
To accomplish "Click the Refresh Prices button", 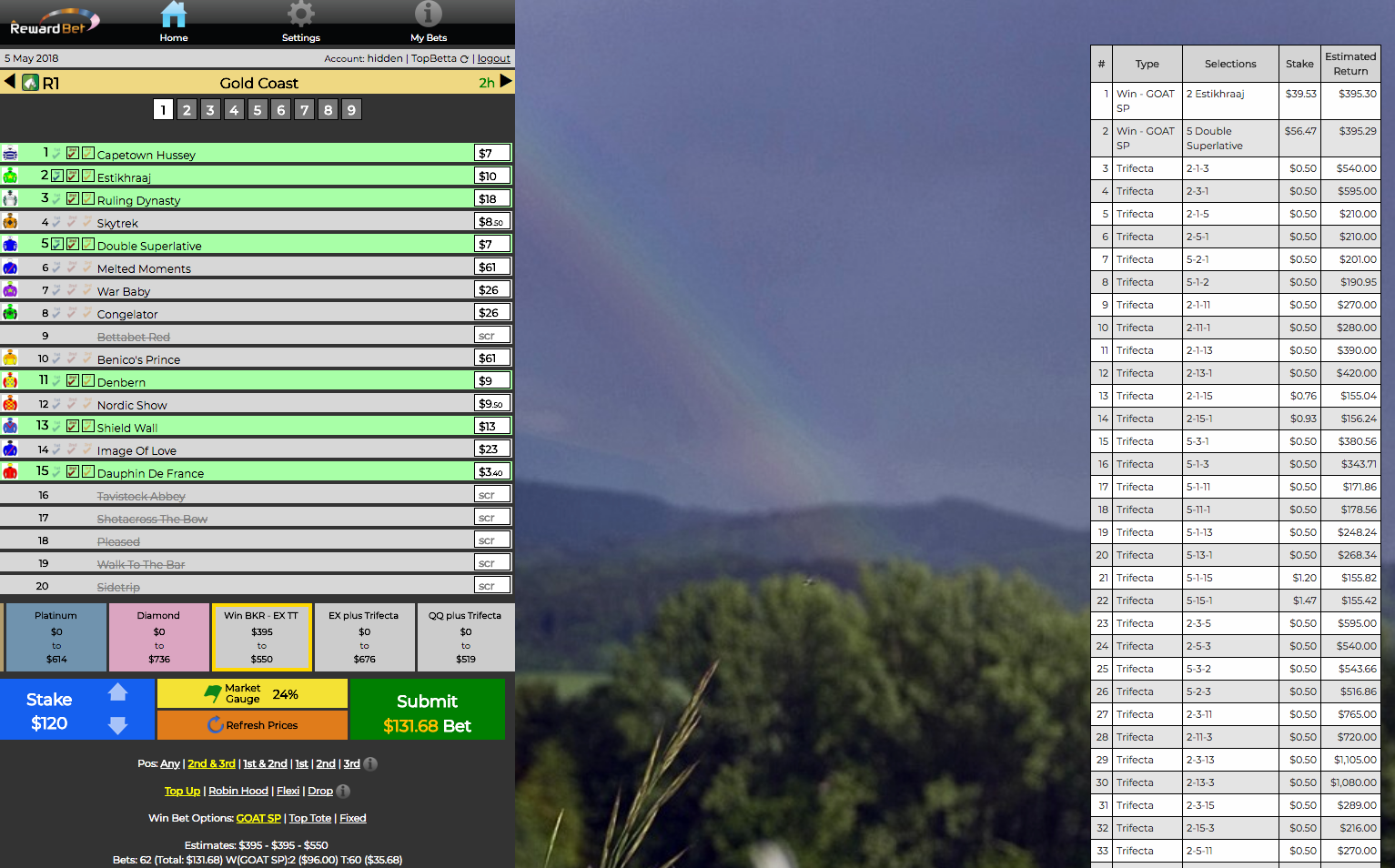I will click(252, 725).
